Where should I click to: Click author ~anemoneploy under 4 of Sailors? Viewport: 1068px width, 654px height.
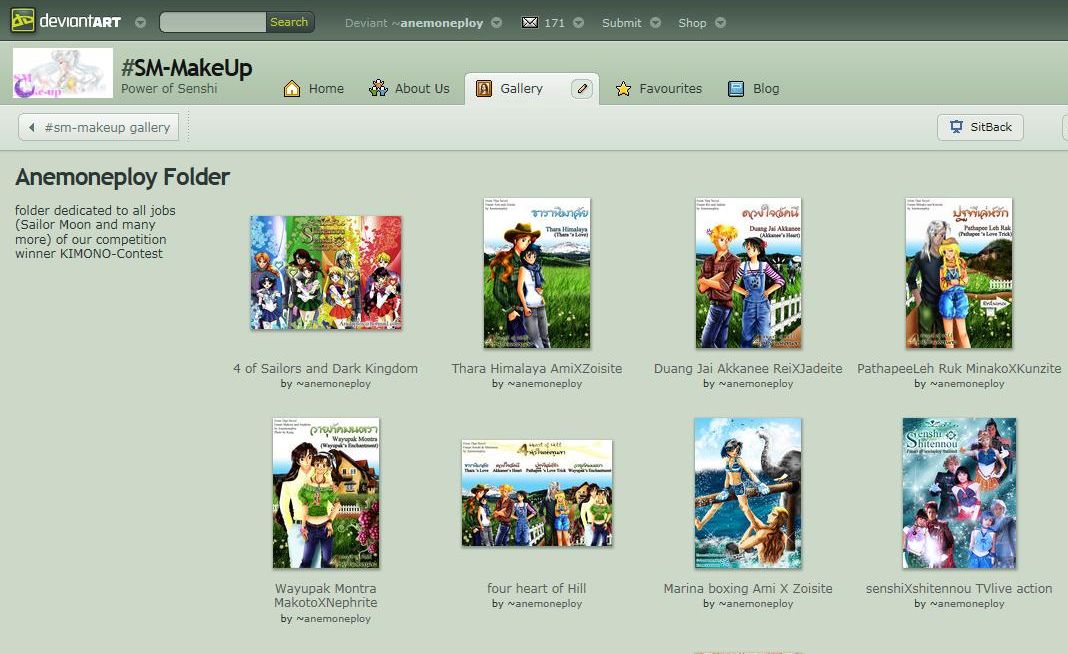pyautogui.click(x=333, y=384)
